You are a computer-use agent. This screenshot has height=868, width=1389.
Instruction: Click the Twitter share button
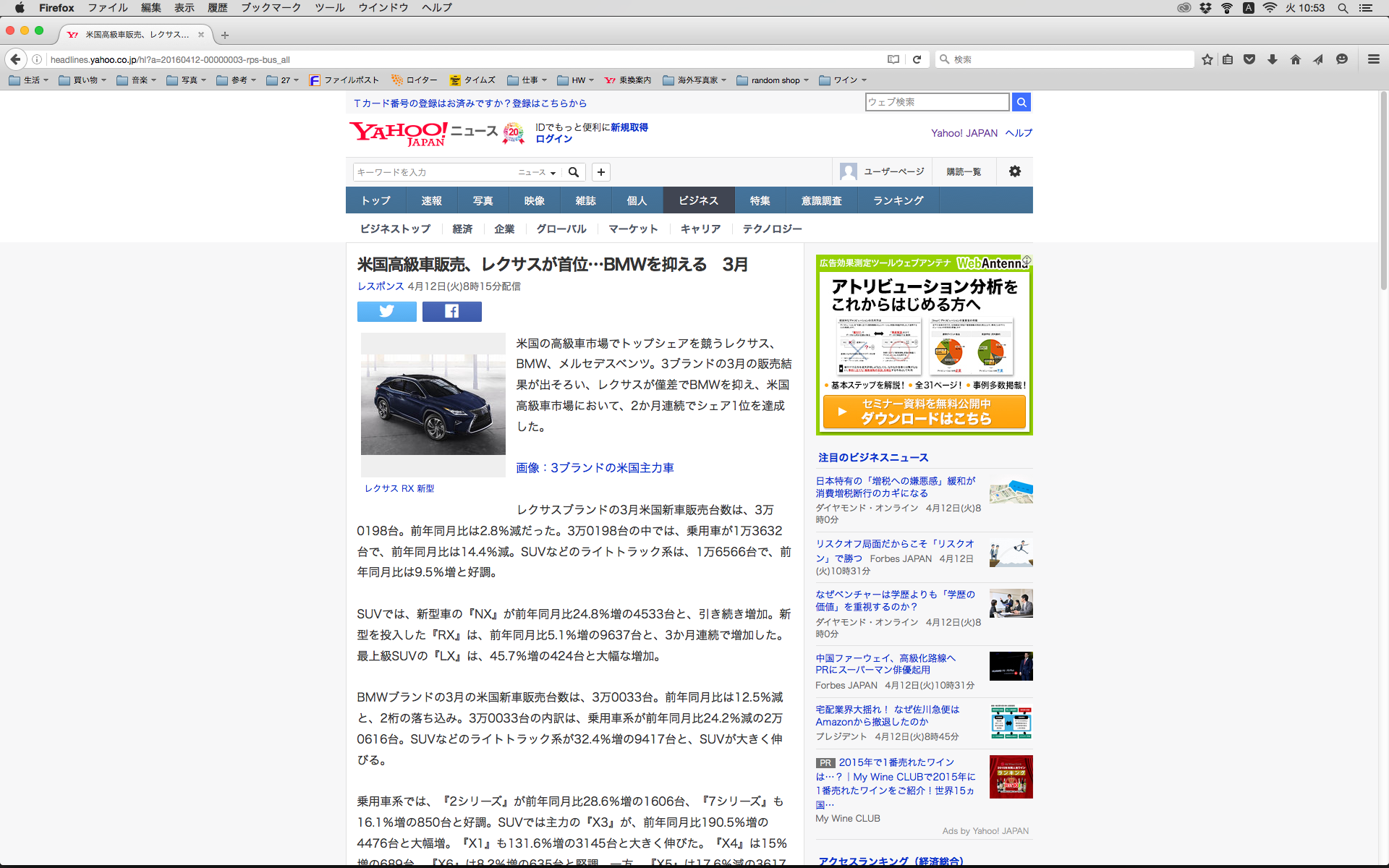click(386, 311)
